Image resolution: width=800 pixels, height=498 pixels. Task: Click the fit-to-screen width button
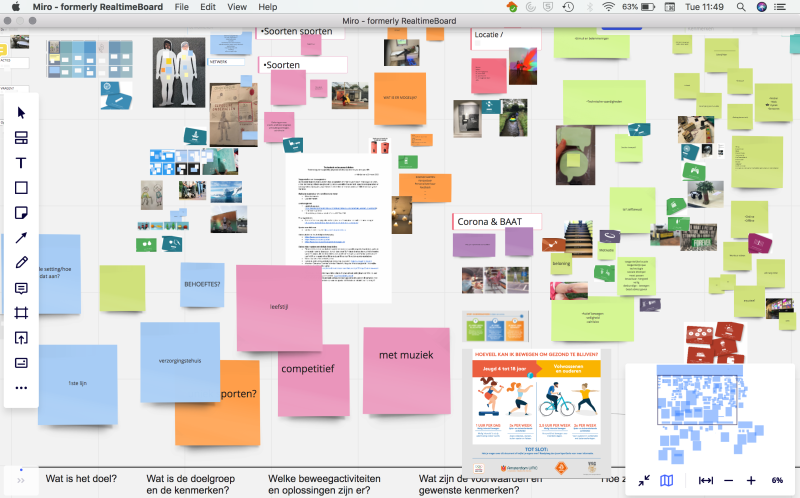[x=706, y=481]
